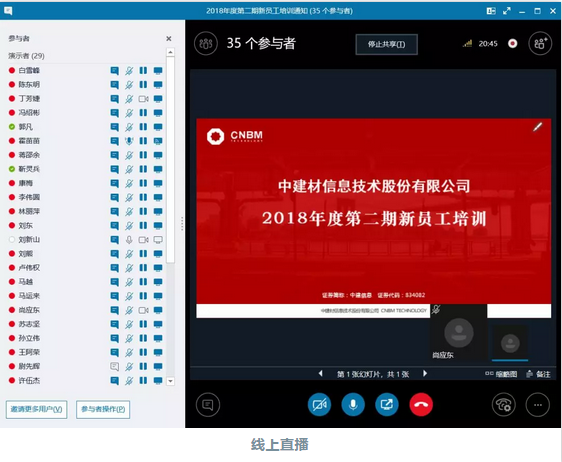Screen dimensions: 562x462
Task: Click screen icon for 许伍杰
Action: pos(158,380)
